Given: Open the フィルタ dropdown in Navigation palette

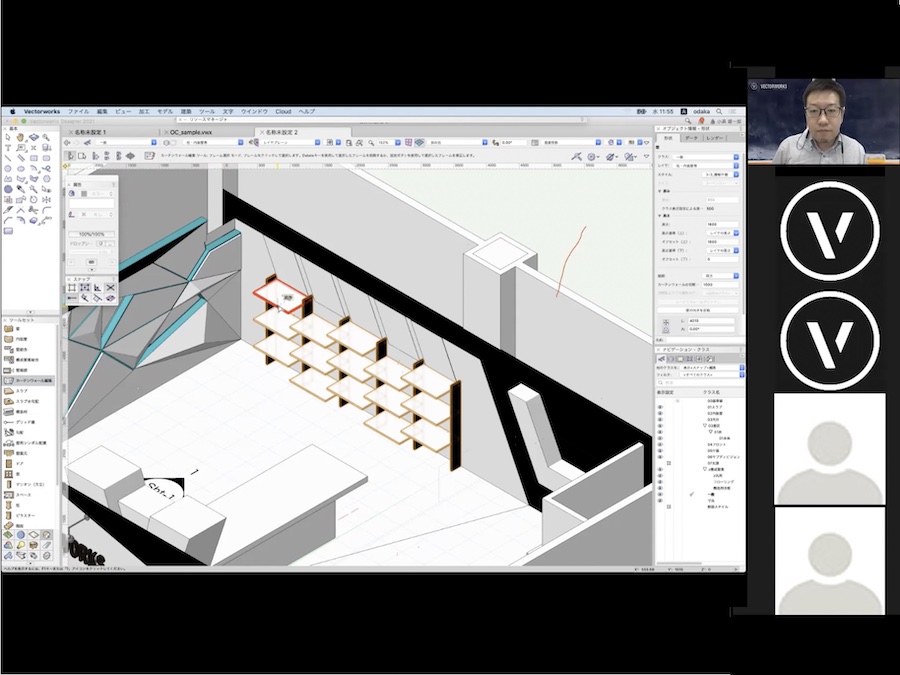Looking at the screenshot, I should coord(712,374).
